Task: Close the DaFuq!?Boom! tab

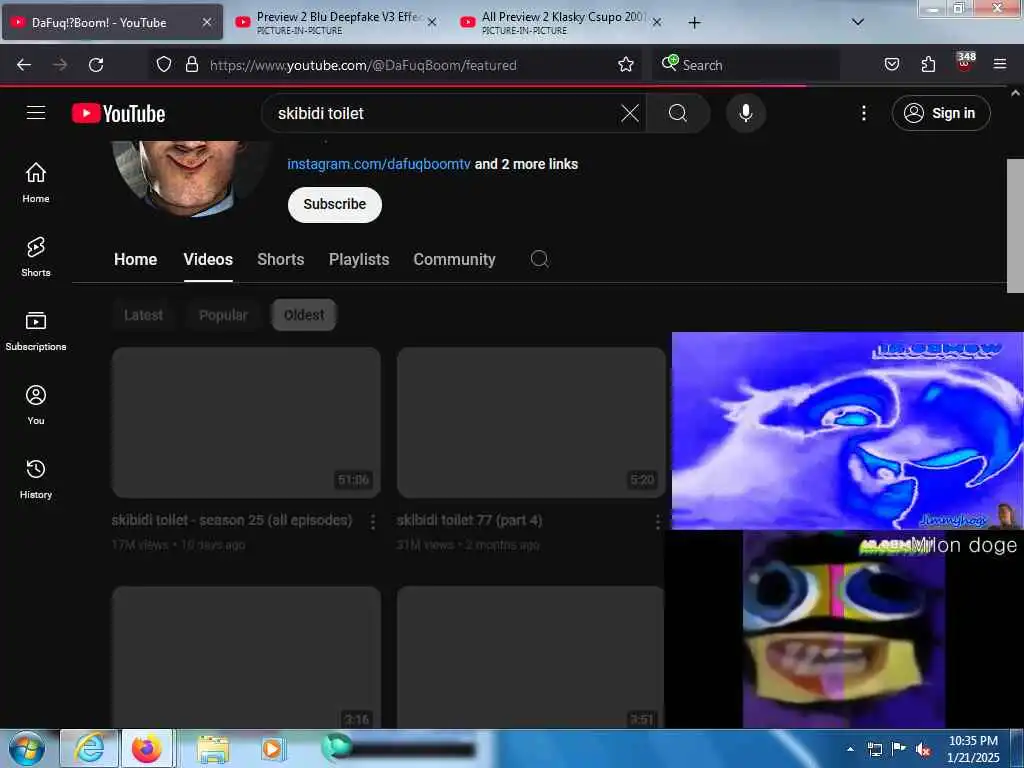Action: [x=206, y=22]
